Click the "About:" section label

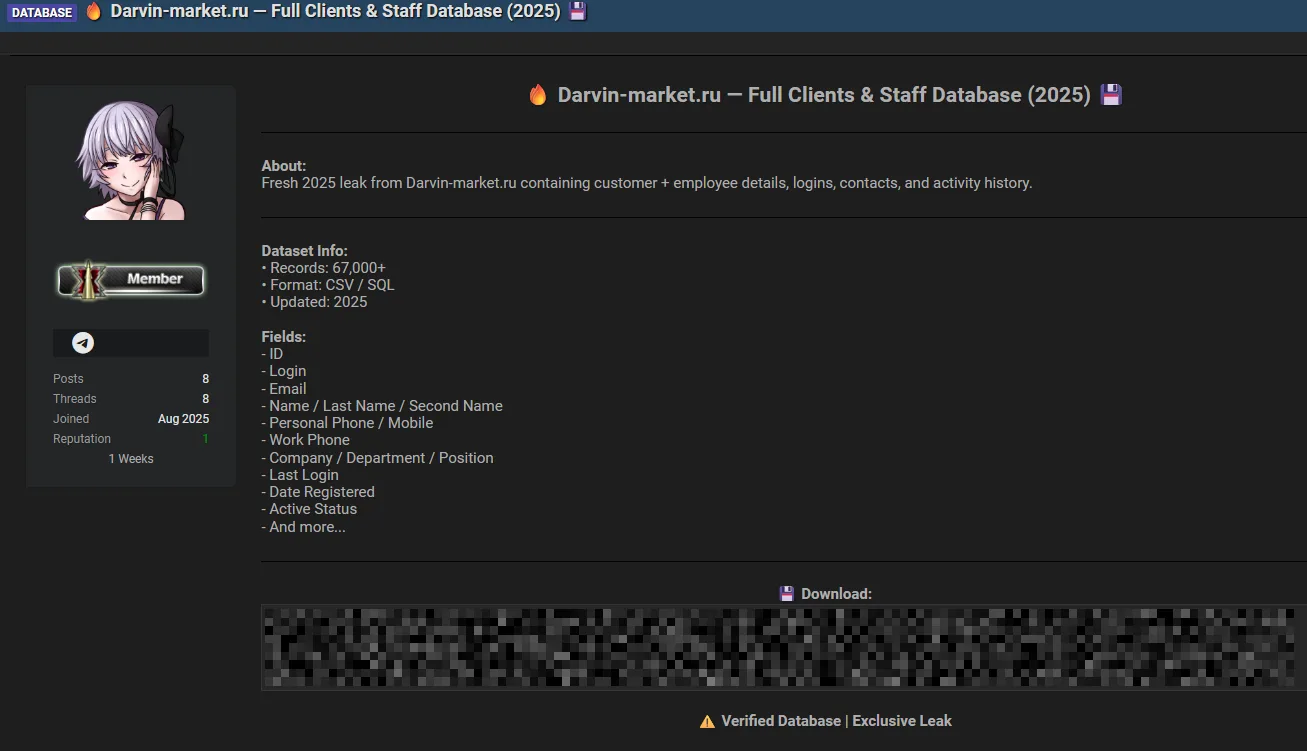pos(284,166)
